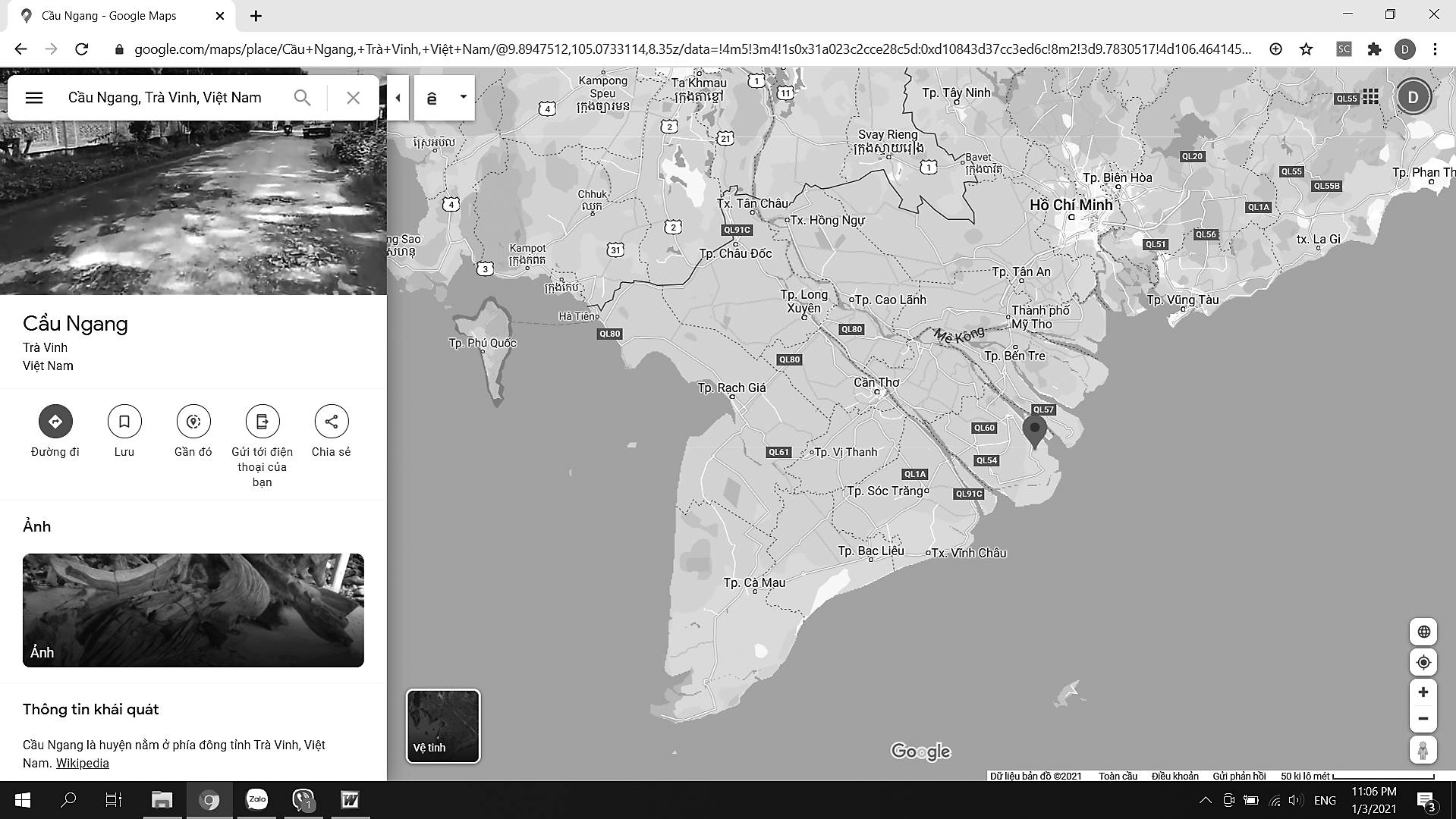
Task: Find nearby places with Gần đó
Action: tap(193, 422)
